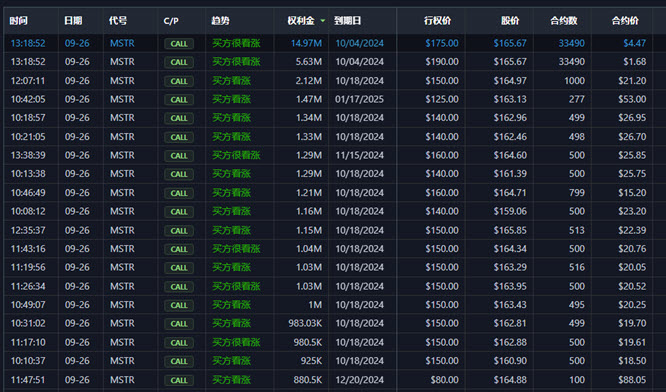Click the 1.04M premium value
The height and width of the screenshot is (392, 666).
click(x=309, y=249)
